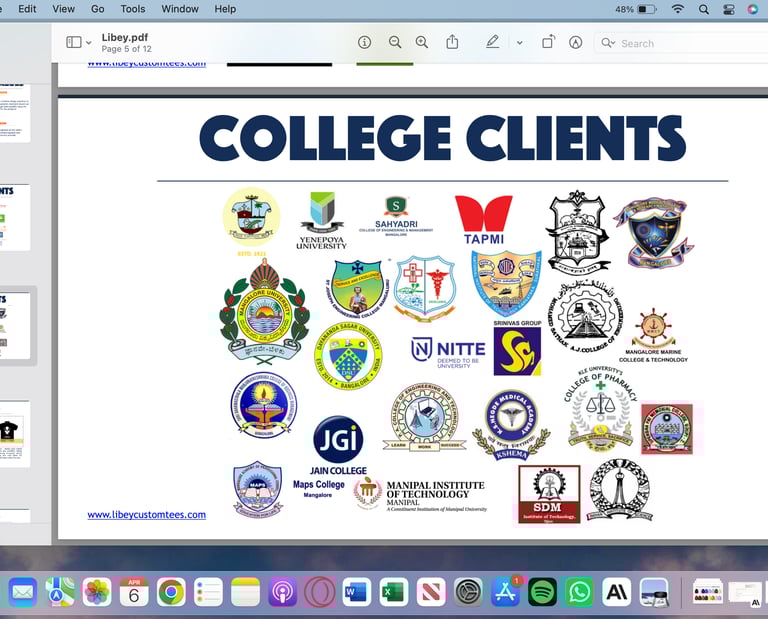768x619 pixels.
Task: Open Mail from the Dock
Action: click(x=23, y=592)
